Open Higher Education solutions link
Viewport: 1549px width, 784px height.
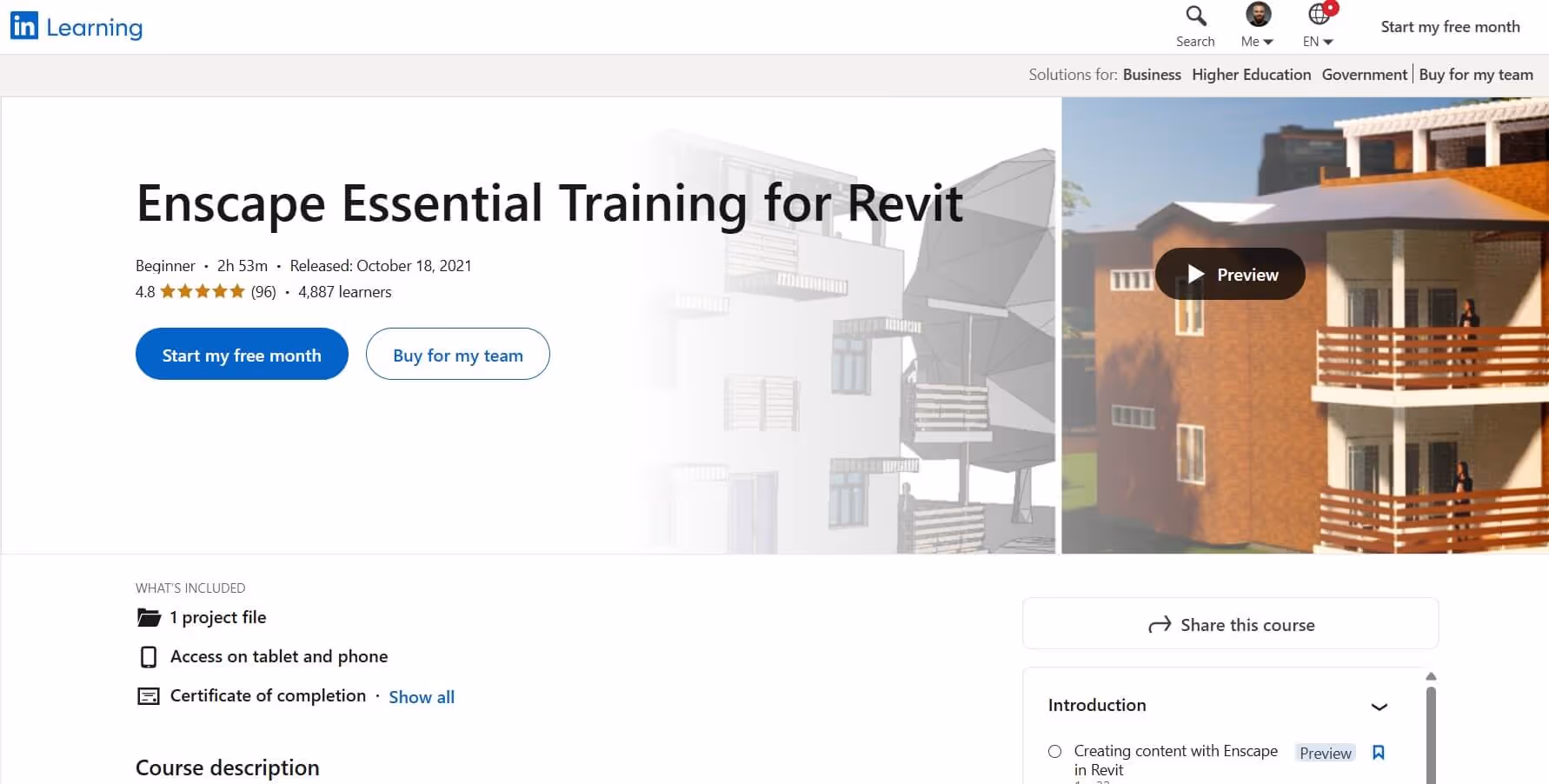pyautogui.click(x=1251, y=75)
